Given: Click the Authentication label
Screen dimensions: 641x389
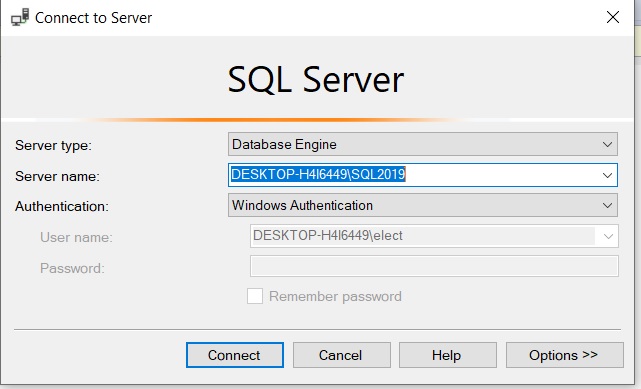Looking at the screenshot, I should click(x=62, y=206).
